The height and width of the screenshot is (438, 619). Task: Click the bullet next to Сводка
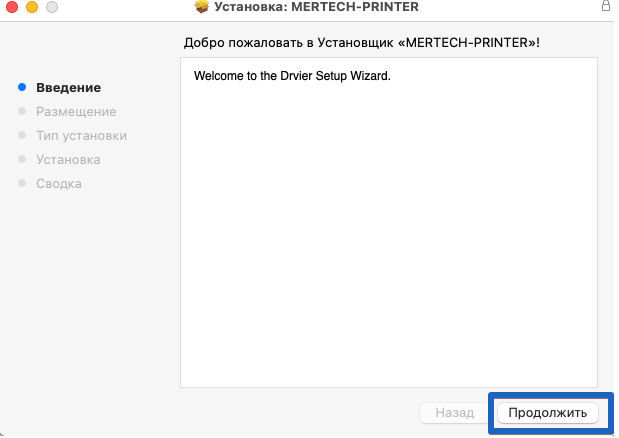(22, 184)
